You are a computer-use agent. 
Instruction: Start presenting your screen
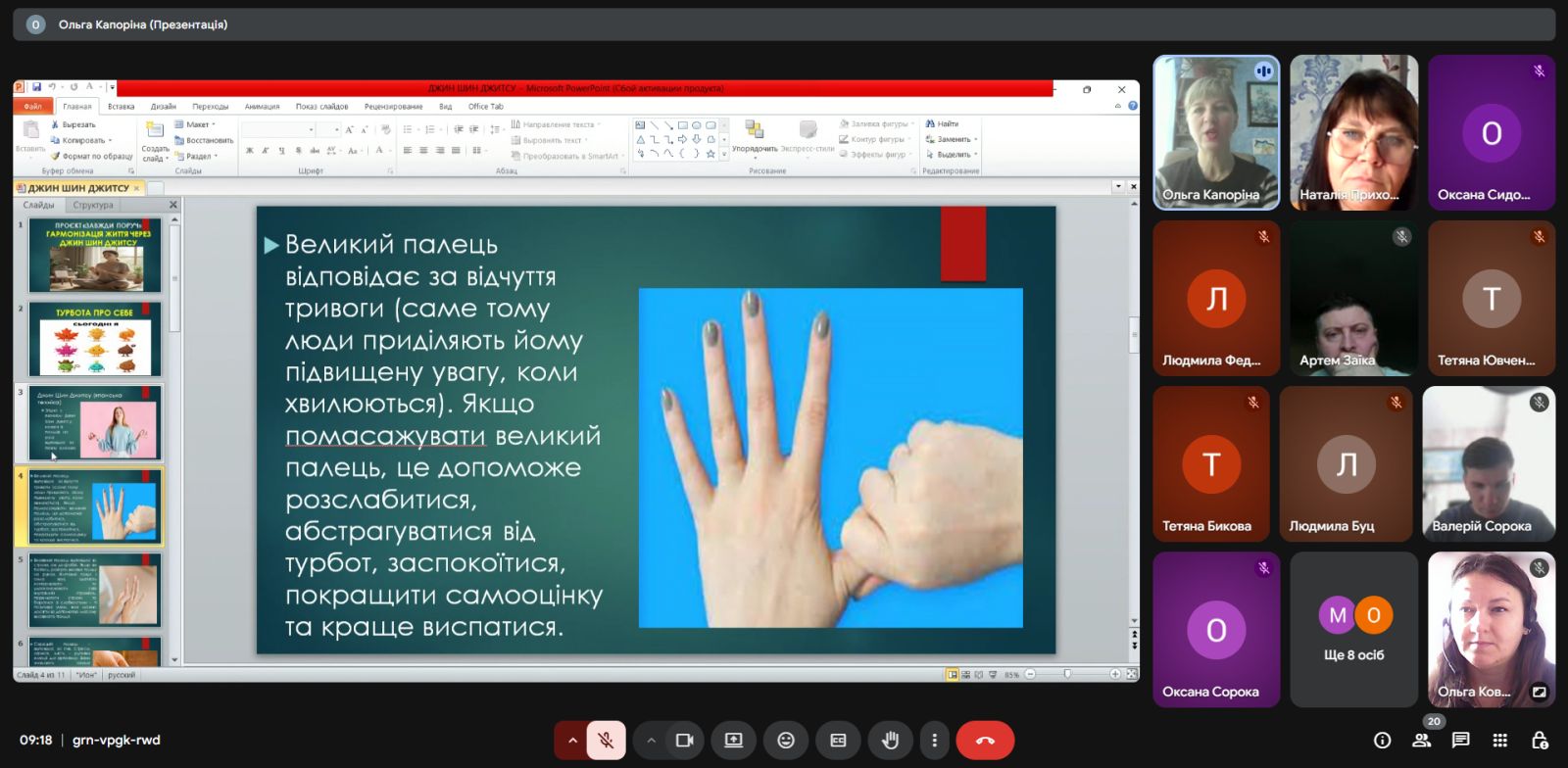point(733,741)
